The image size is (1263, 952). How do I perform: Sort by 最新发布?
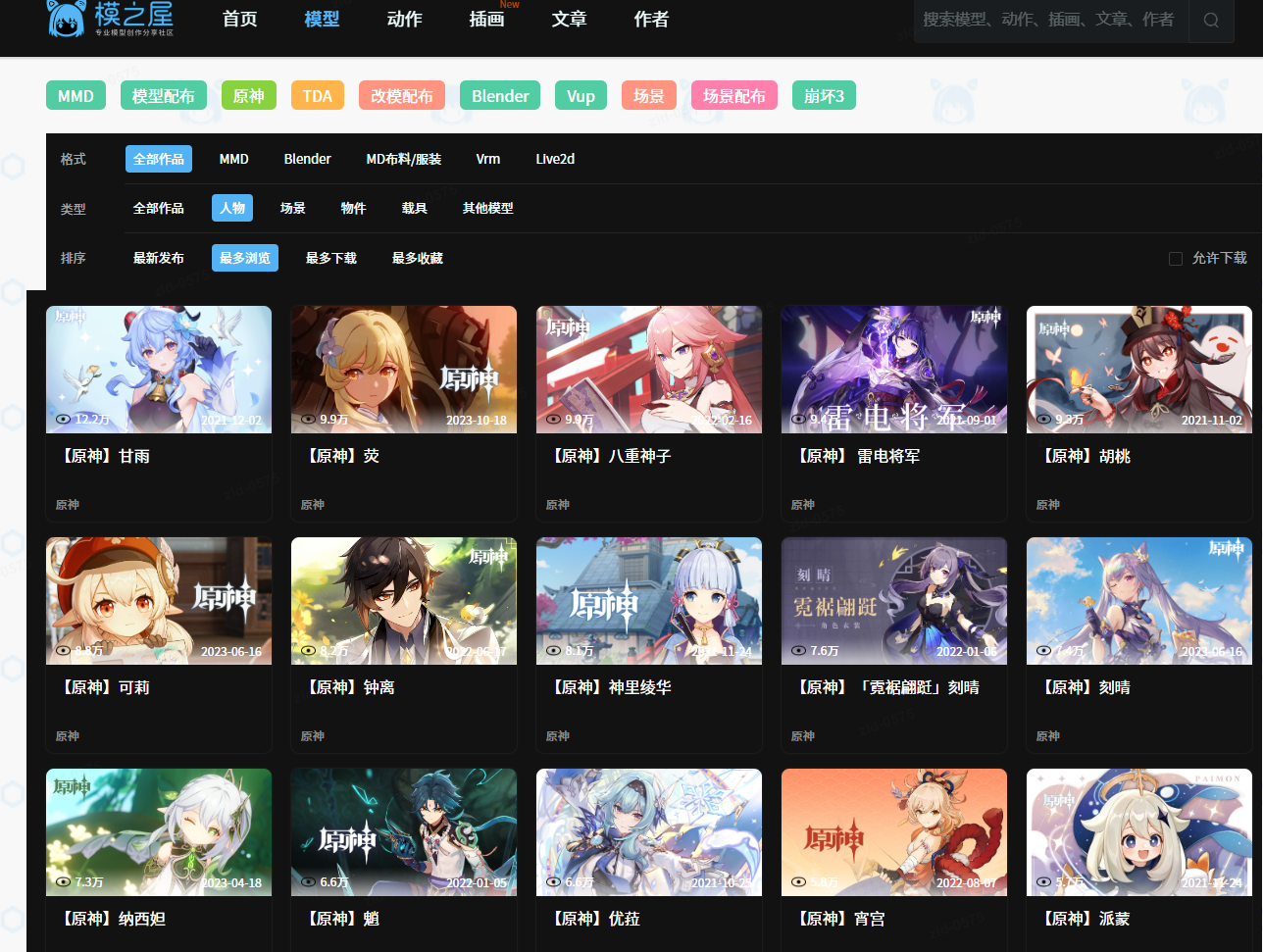click(x=159, y=258)
